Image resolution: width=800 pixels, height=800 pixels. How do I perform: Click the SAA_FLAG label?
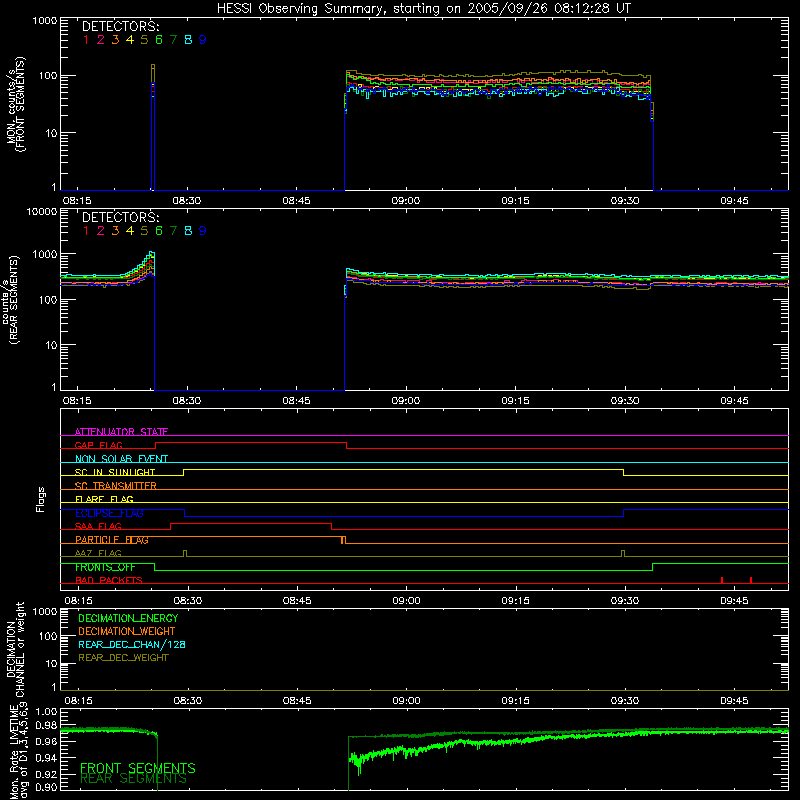98,526
